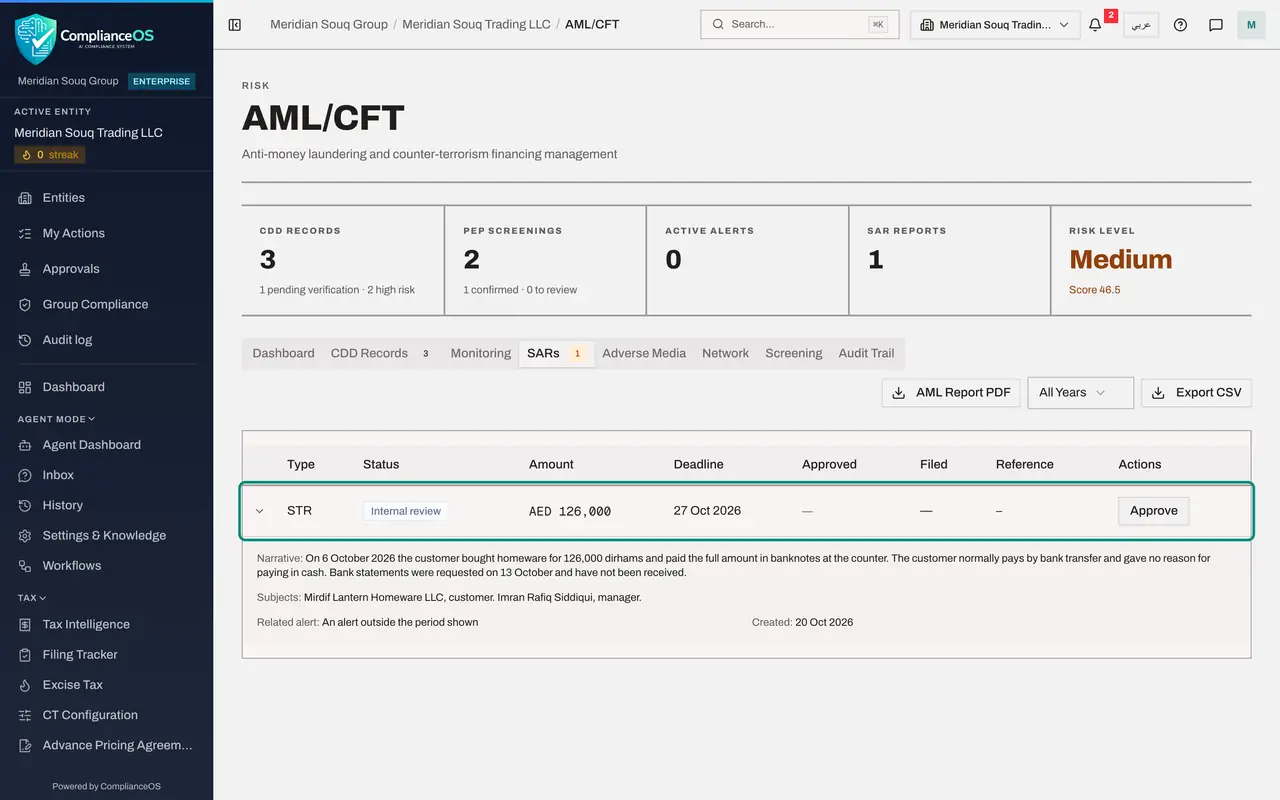This screenshot has width=1280, height=800.
Task: Open the All Years filter dropdown
Action: click(x=1080, y=392)
